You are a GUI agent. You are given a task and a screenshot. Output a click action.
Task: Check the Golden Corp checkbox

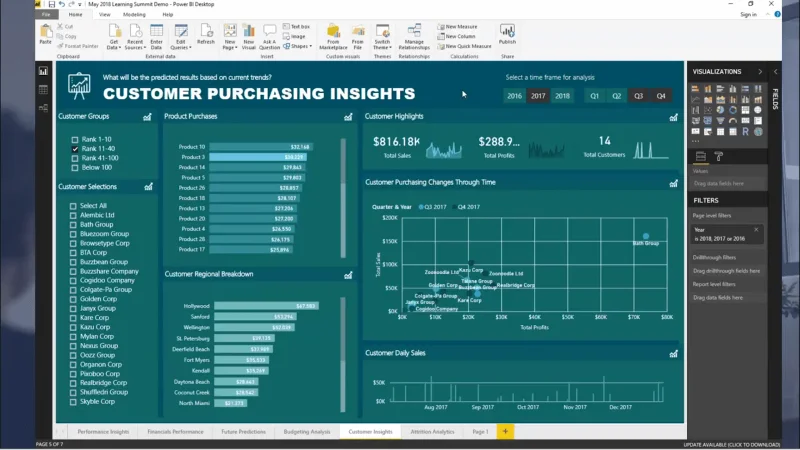coord(73,299)
